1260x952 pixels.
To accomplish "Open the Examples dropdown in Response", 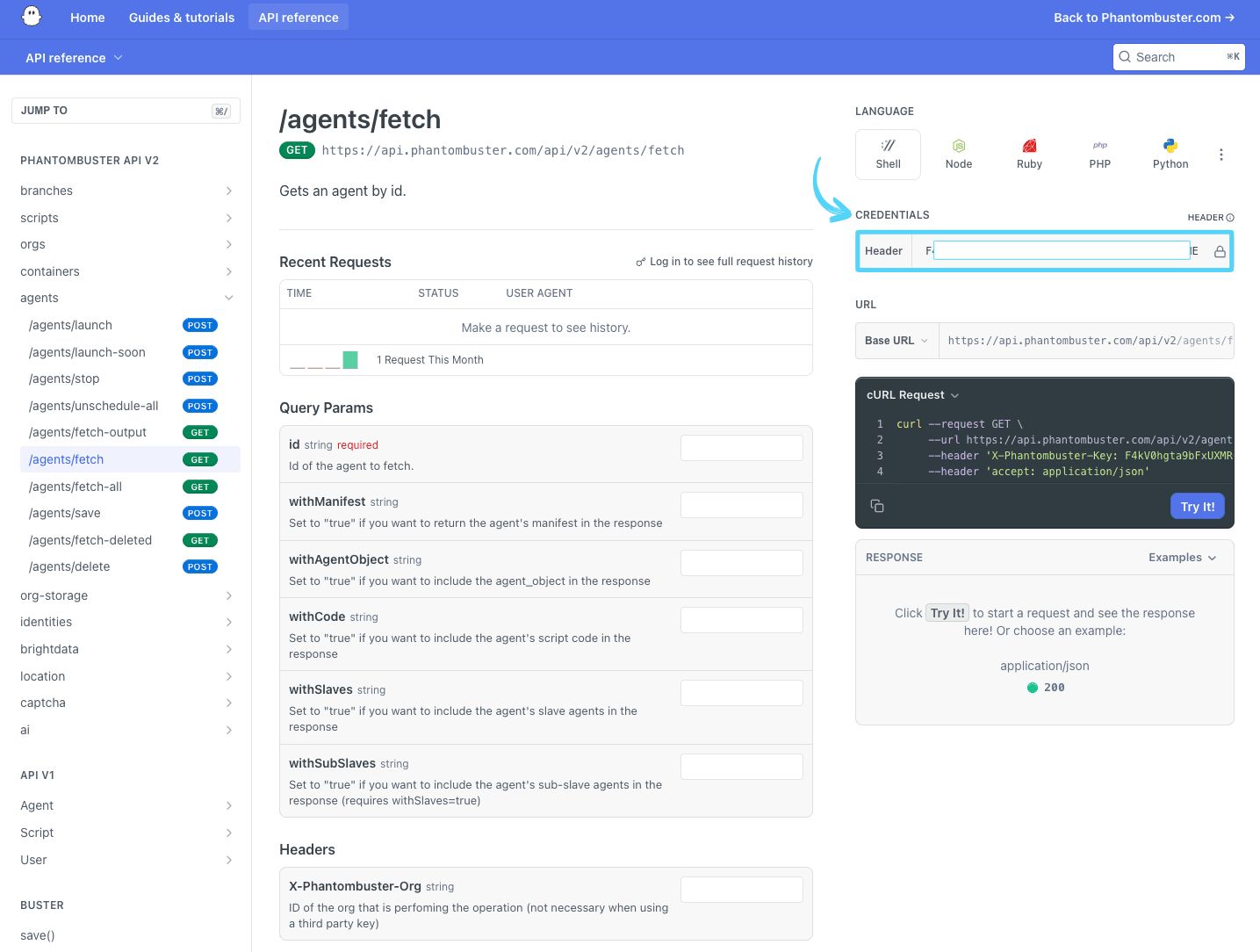I will tap(1182, 558).
